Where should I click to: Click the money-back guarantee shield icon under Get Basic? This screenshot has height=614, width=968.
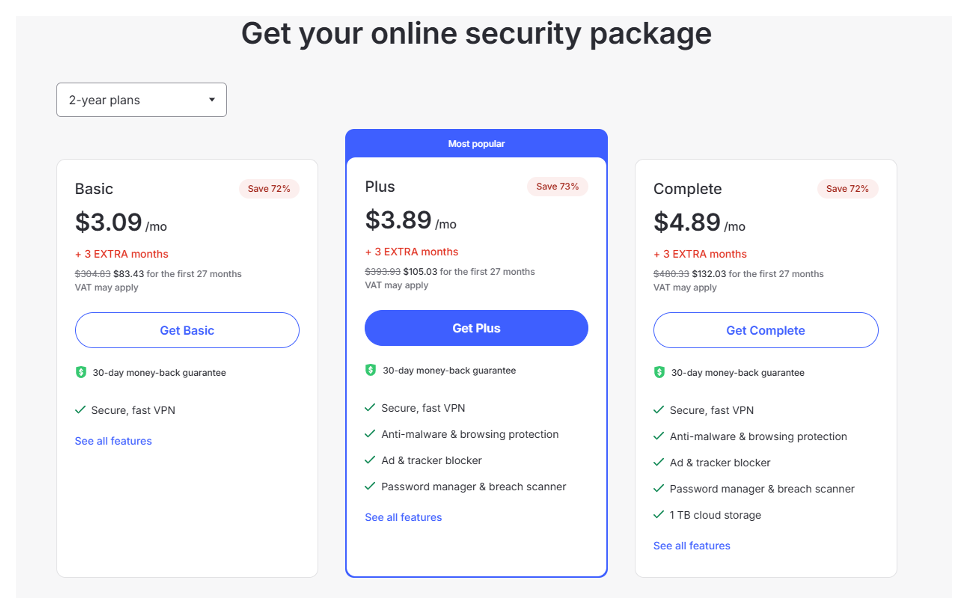coord(80,371)
